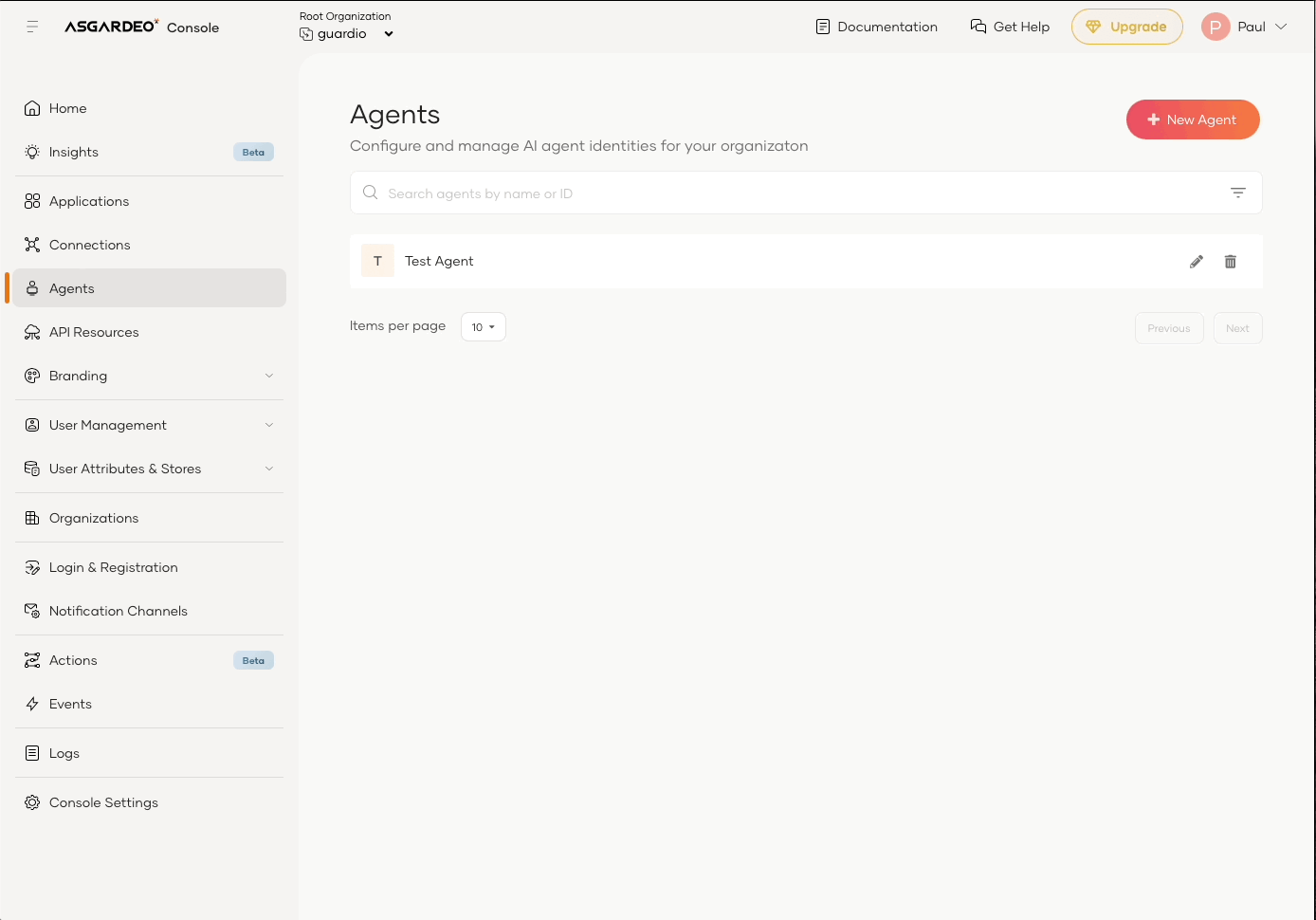This screenshot has width=1316, height=920.
Task: Click the Console Settings gear icon
Action: tap(32, 802)
